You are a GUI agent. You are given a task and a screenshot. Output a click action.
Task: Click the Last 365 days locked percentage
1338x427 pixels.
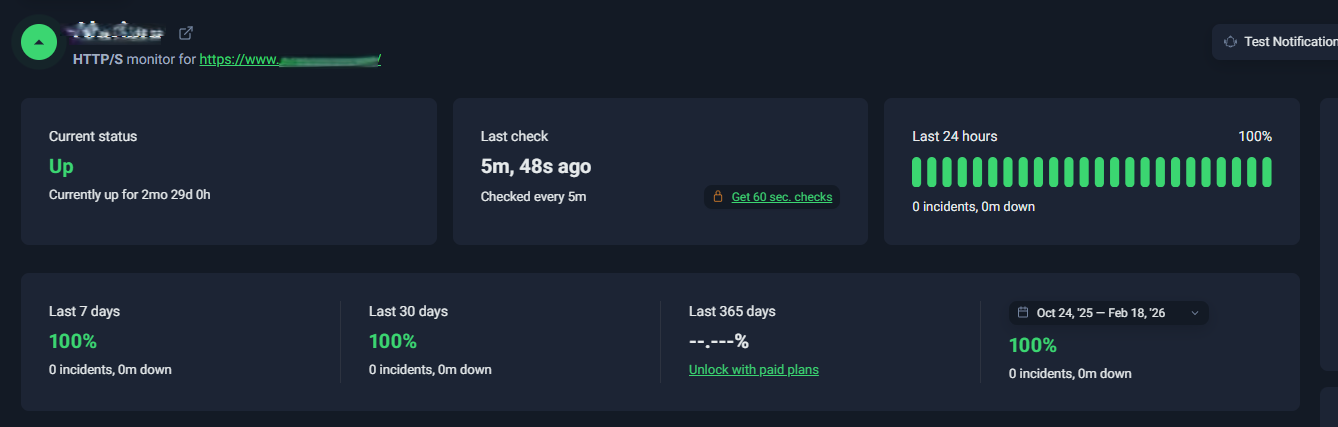[x=718, y=341]
